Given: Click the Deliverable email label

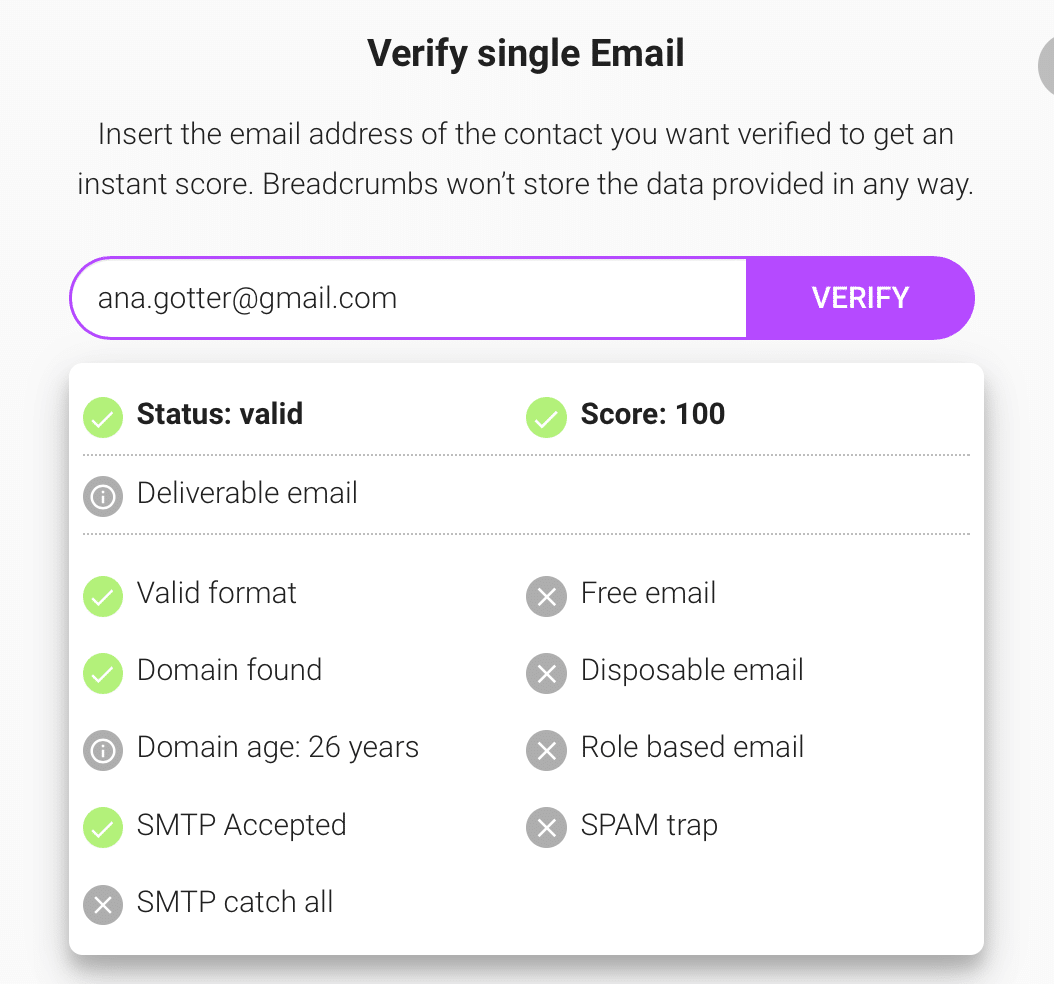Looking at the screenshot, I should [x=247, y=493].
